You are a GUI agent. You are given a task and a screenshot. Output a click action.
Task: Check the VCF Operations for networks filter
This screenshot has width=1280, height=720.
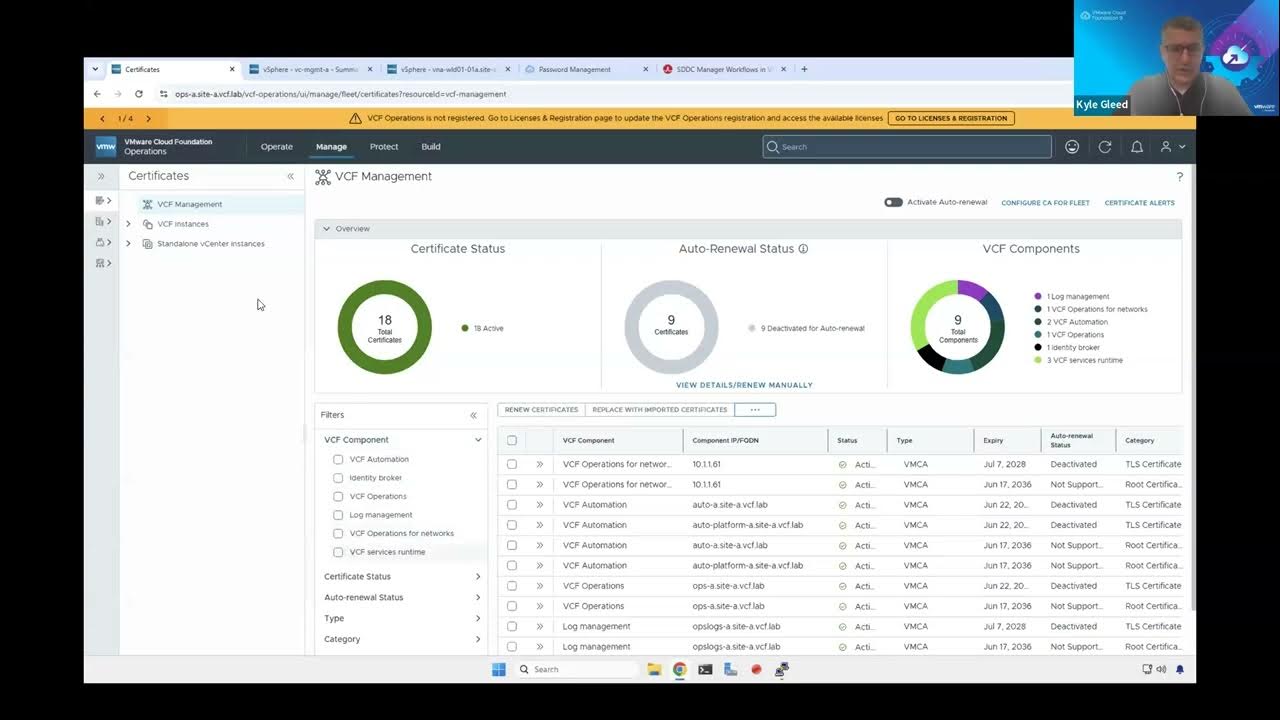[x=338, y=533]
